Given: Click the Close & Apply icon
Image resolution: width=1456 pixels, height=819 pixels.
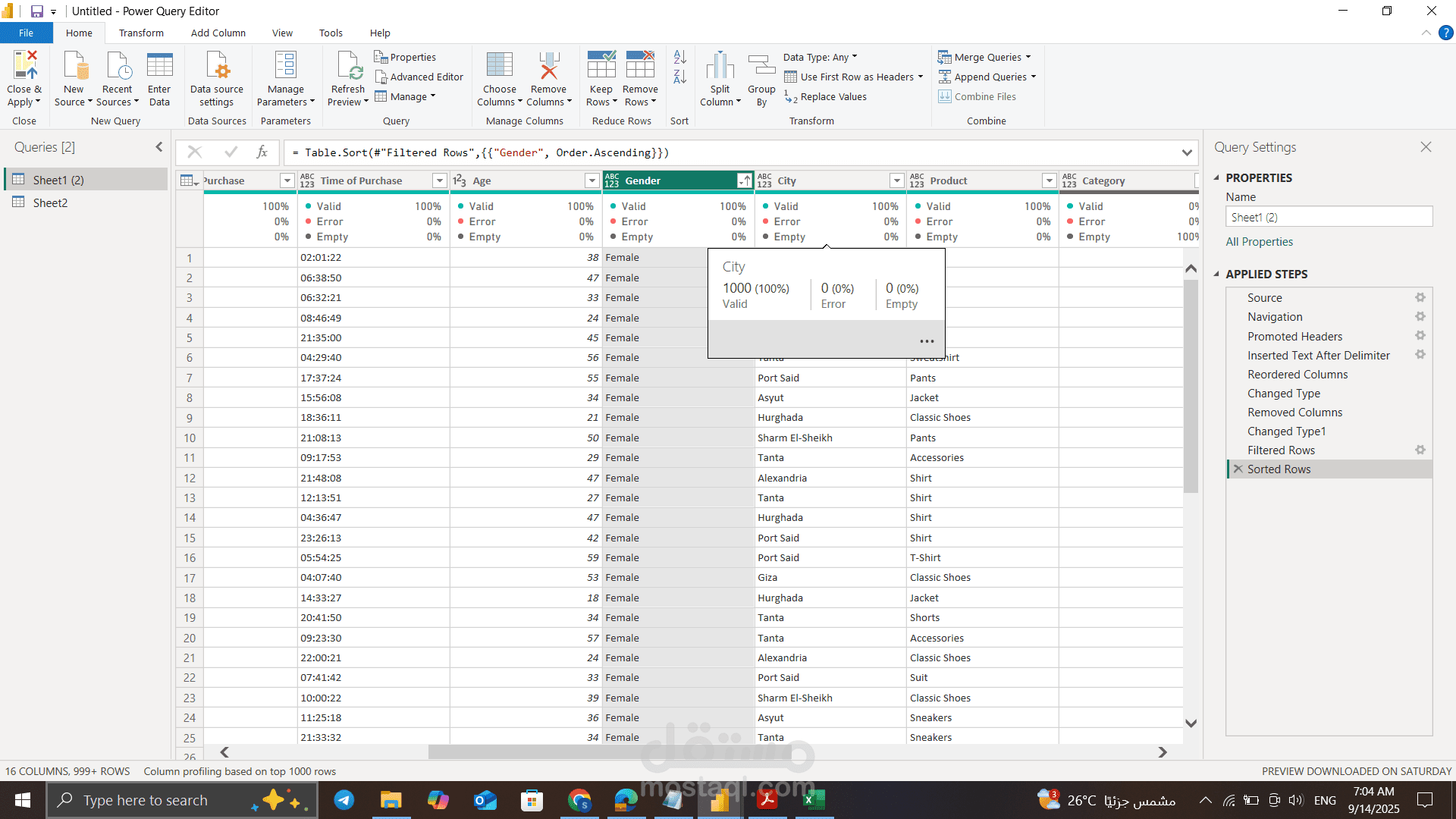Looking at the screenshot, I should coord(24,66).
